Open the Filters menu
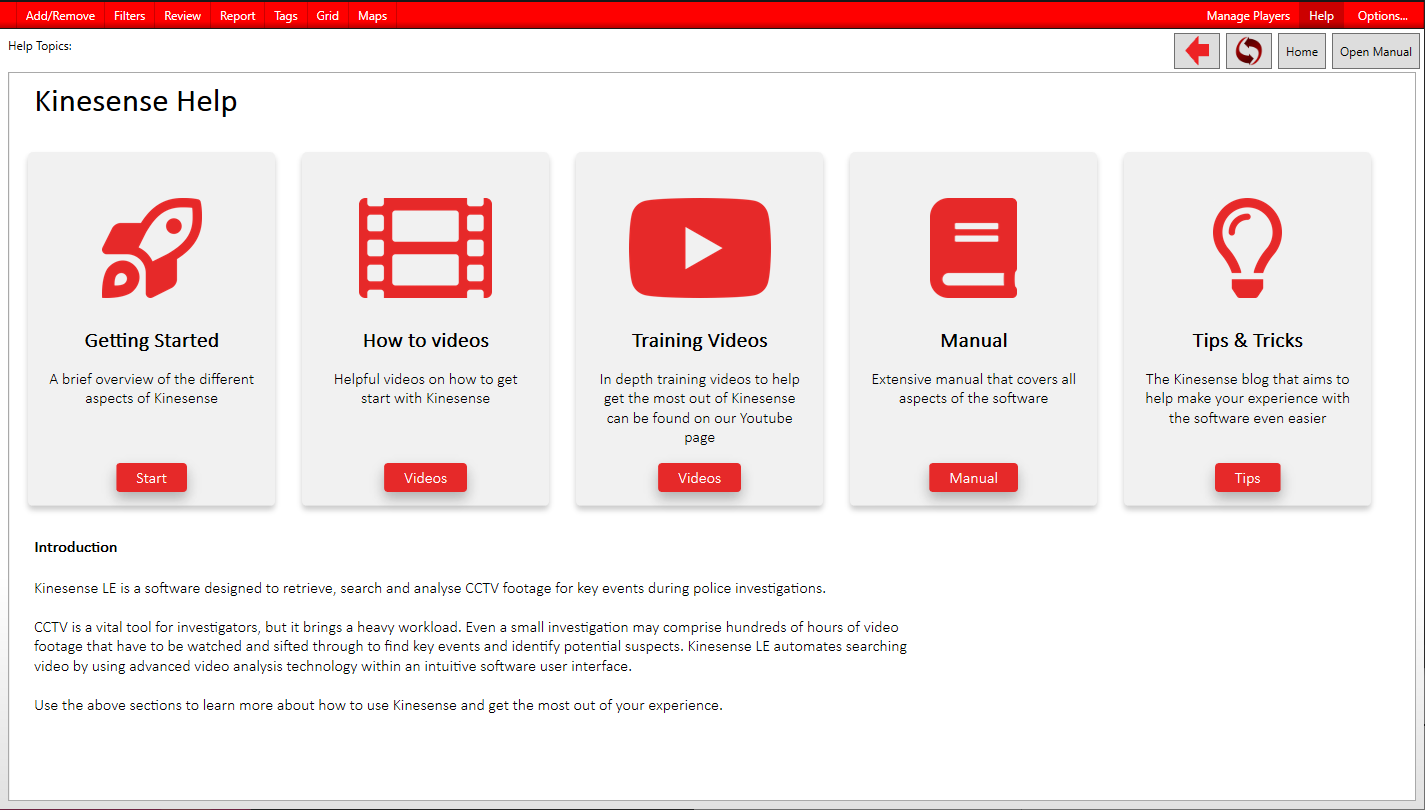 [130, 15]
